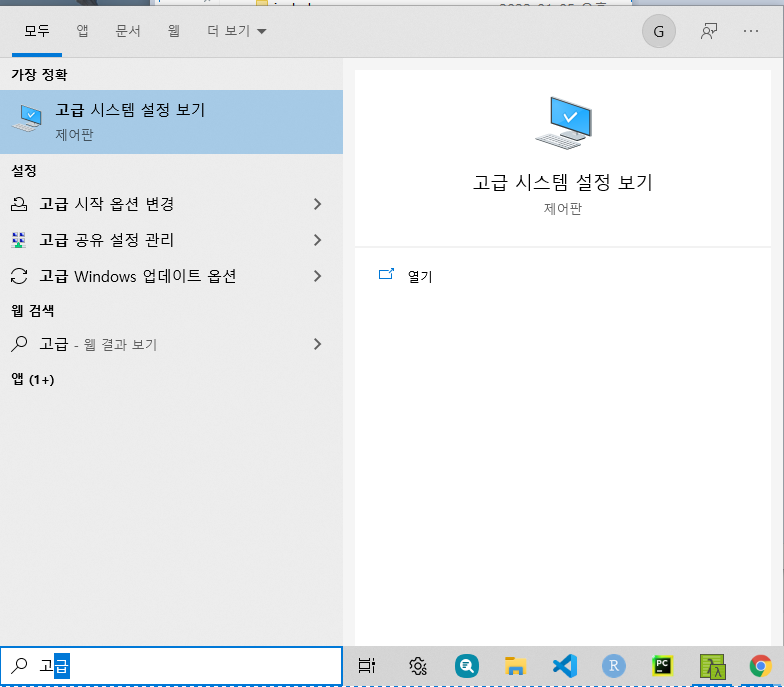
Task: Click magnifier icon beside 웹 결과 보기
Action: point(19,344)
